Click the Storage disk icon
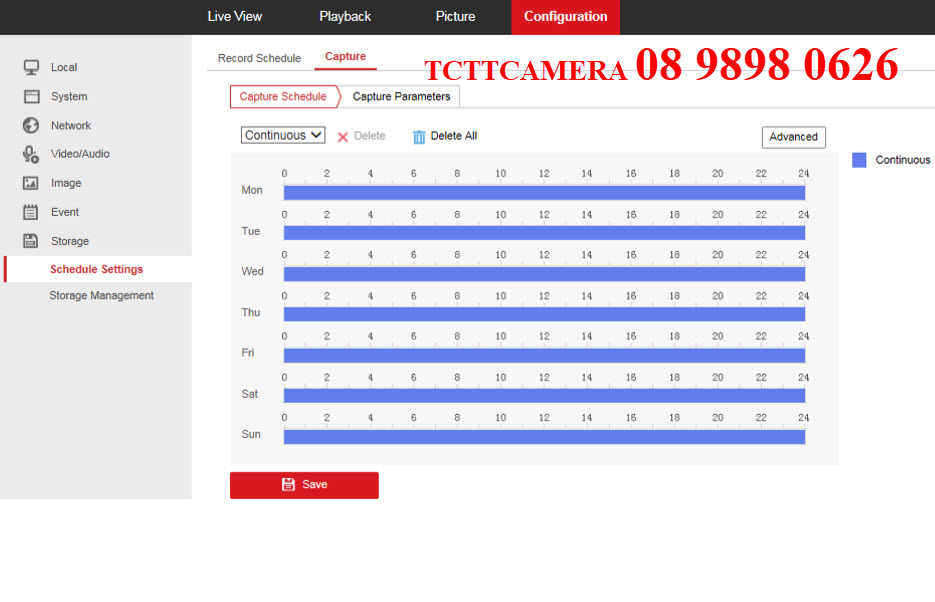The height and width of the screenshot is (602, 935). click(31, 241)
